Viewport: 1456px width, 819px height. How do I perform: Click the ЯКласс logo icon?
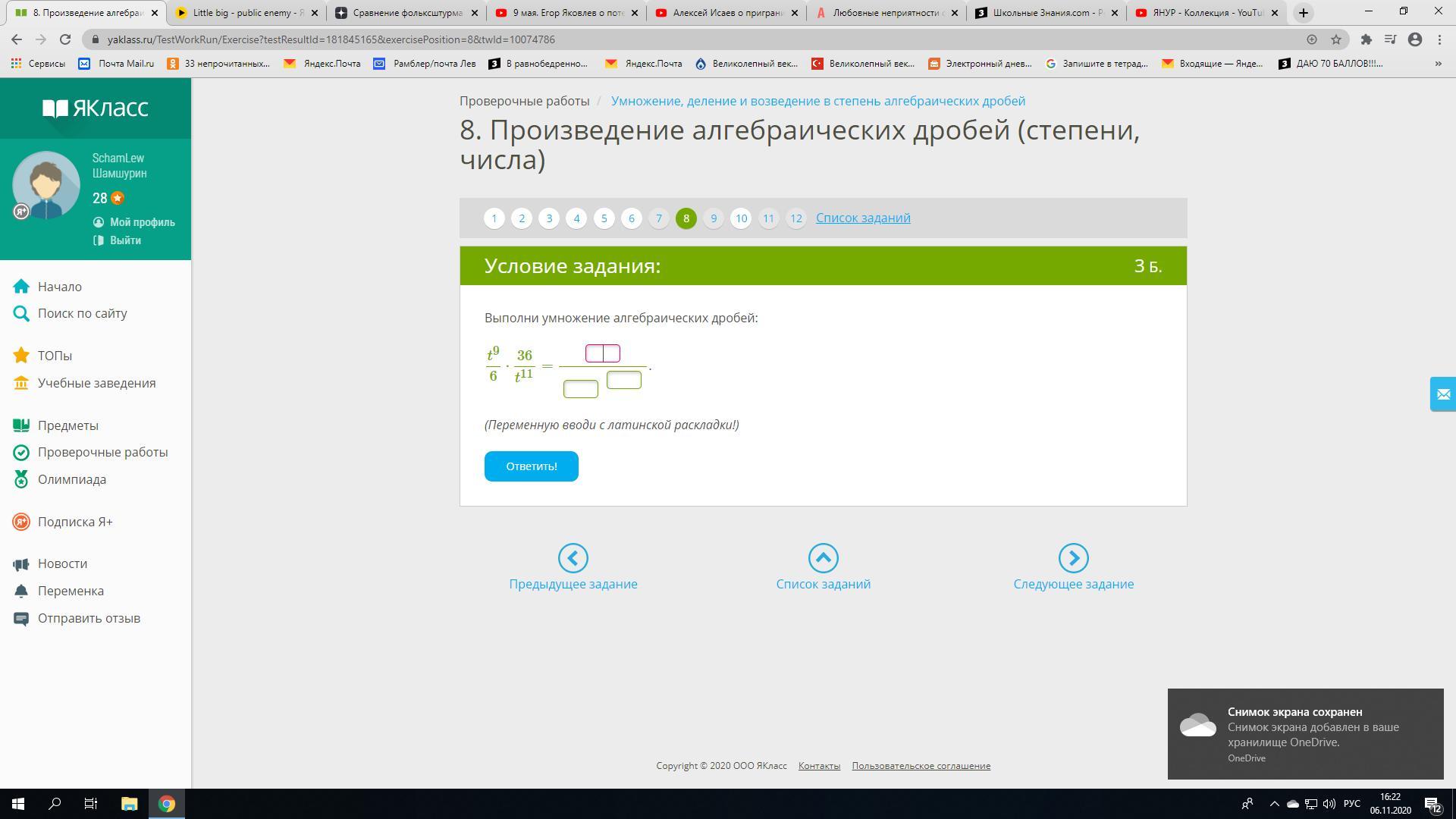click(x=55, y=108)
